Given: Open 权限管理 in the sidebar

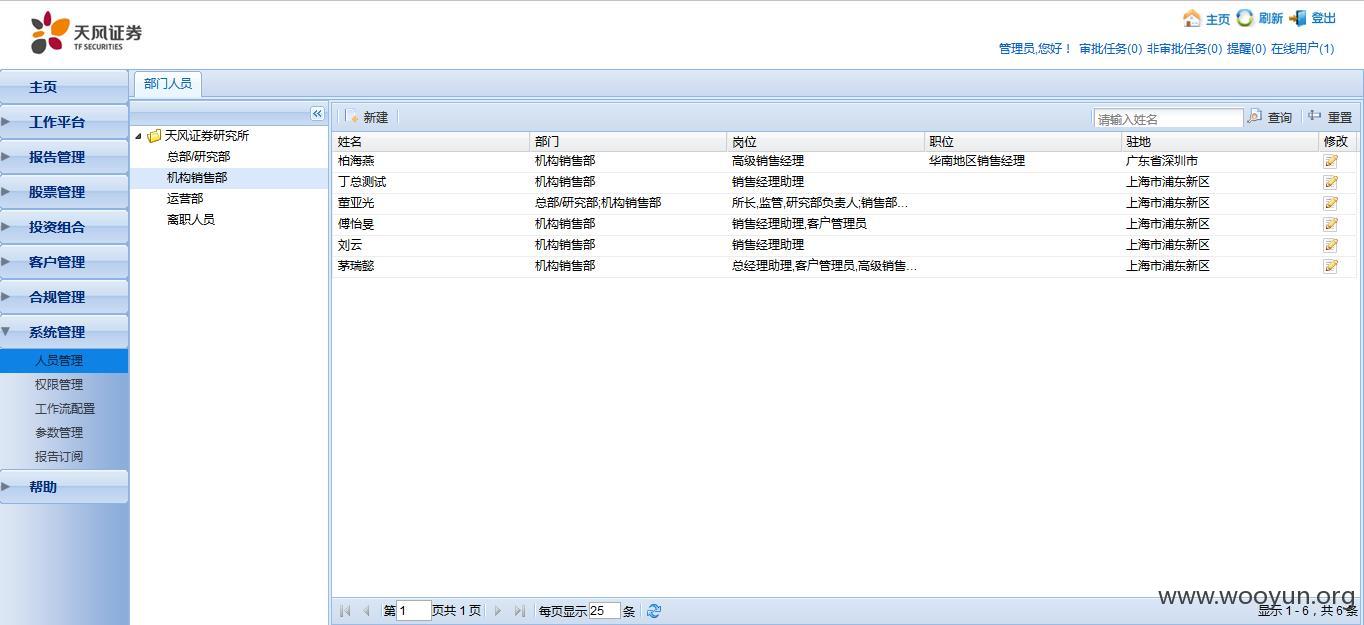Looking at the screenshot, I should tap(59, 385).
